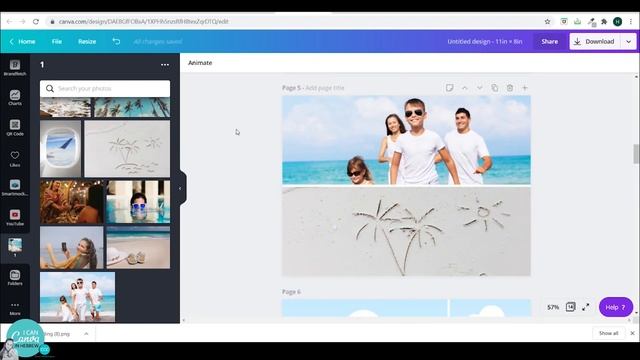Open the Chrome profile avatar
This screenshot has width=640, height=360.
[618, 22]
